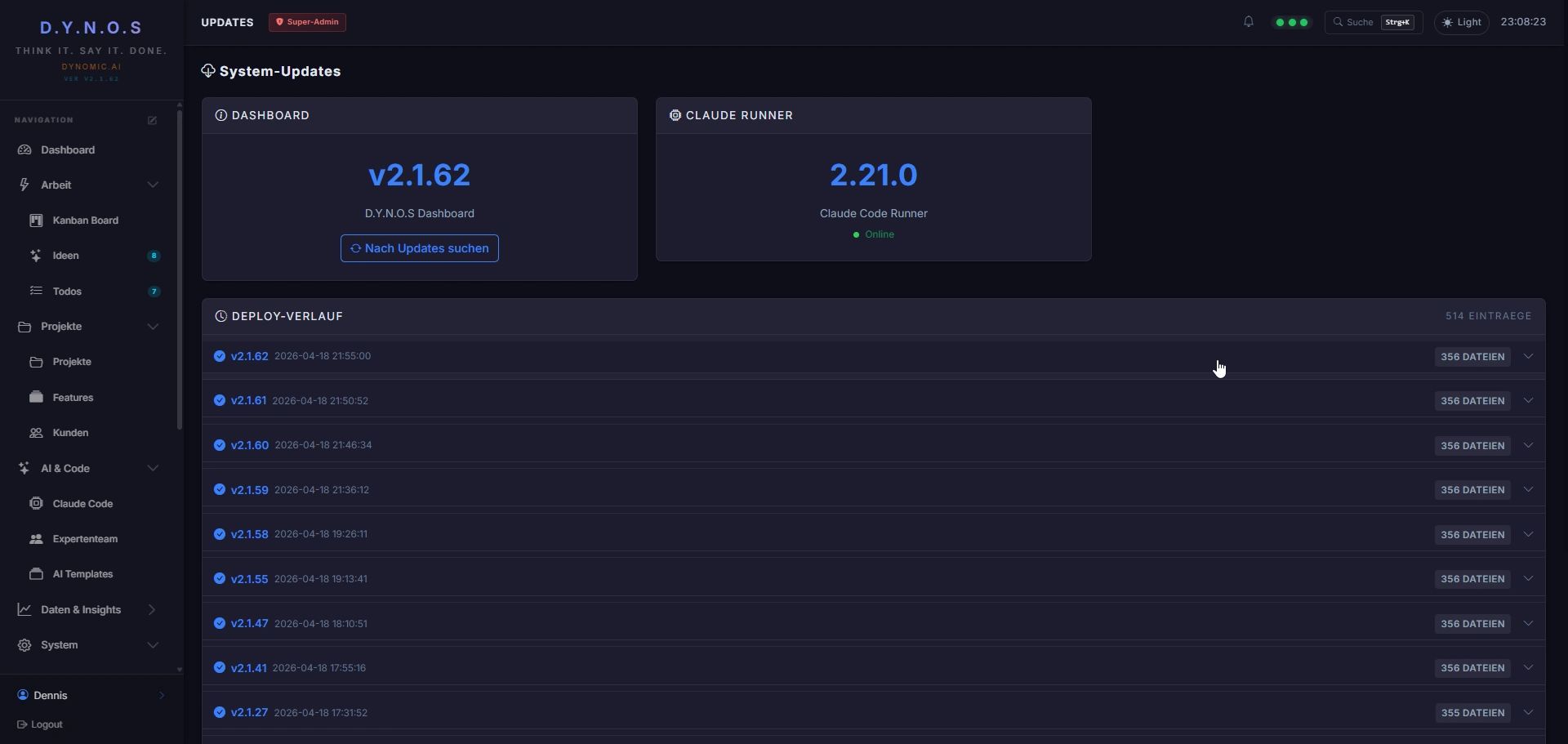Click the Deploy-Verlauf clock icon
This screenshot has width=1568, height=744.
pyautogui.click(x=220, y=316)
